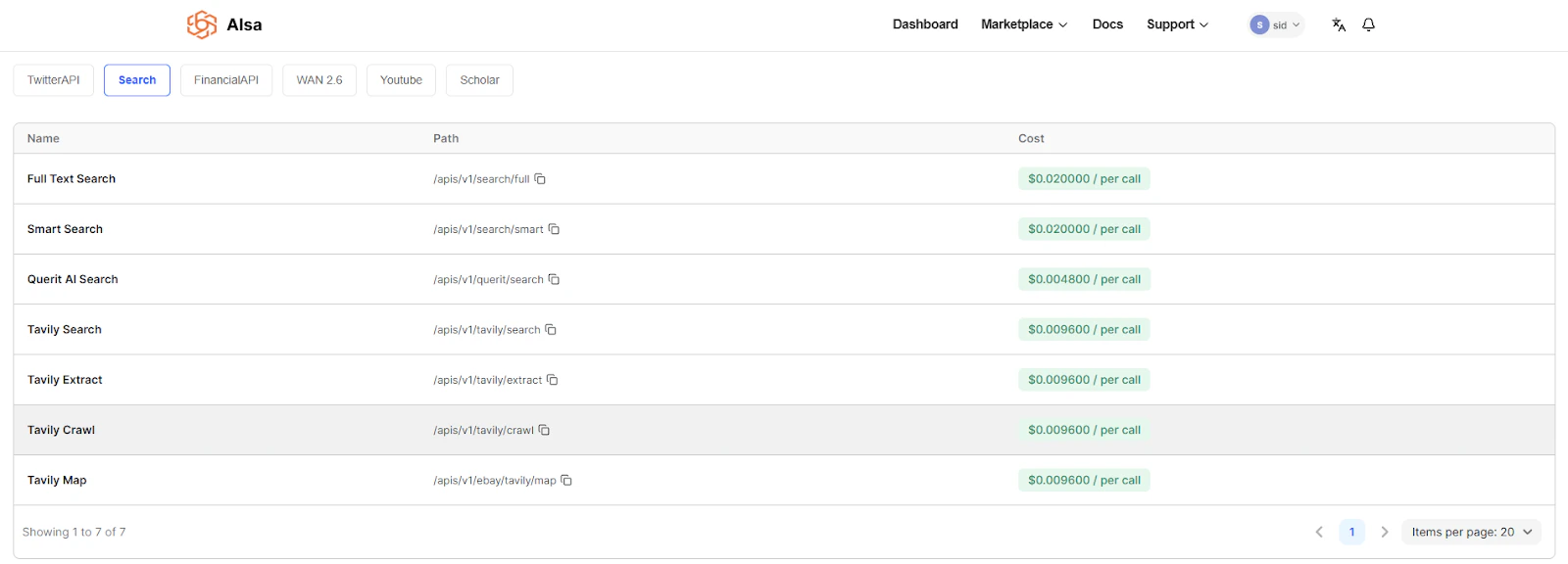1568x564 pixels.
Task: Select the Full Text Search row name
Action: point(72,179)
